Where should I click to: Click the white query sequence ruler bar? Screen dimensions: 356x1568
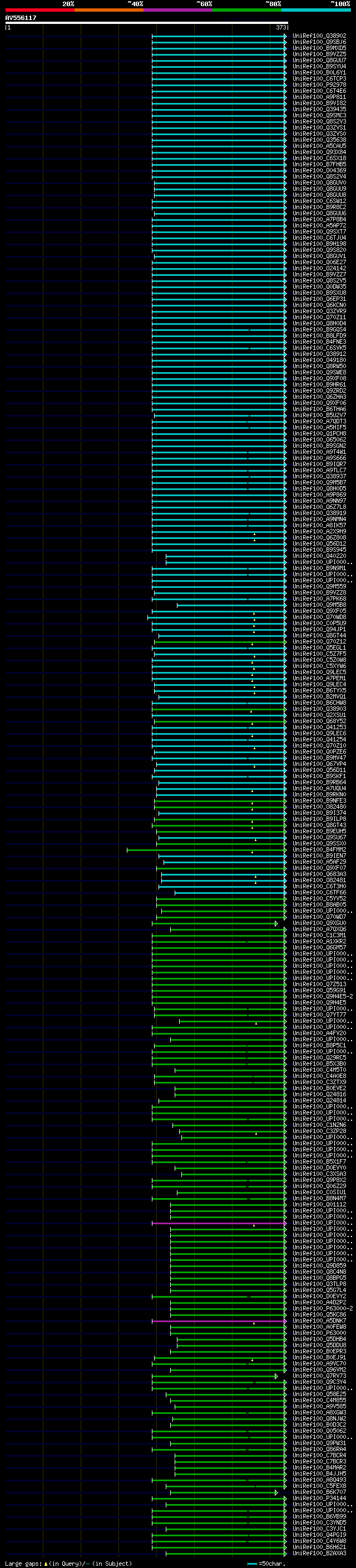click(x=146, y=22)
